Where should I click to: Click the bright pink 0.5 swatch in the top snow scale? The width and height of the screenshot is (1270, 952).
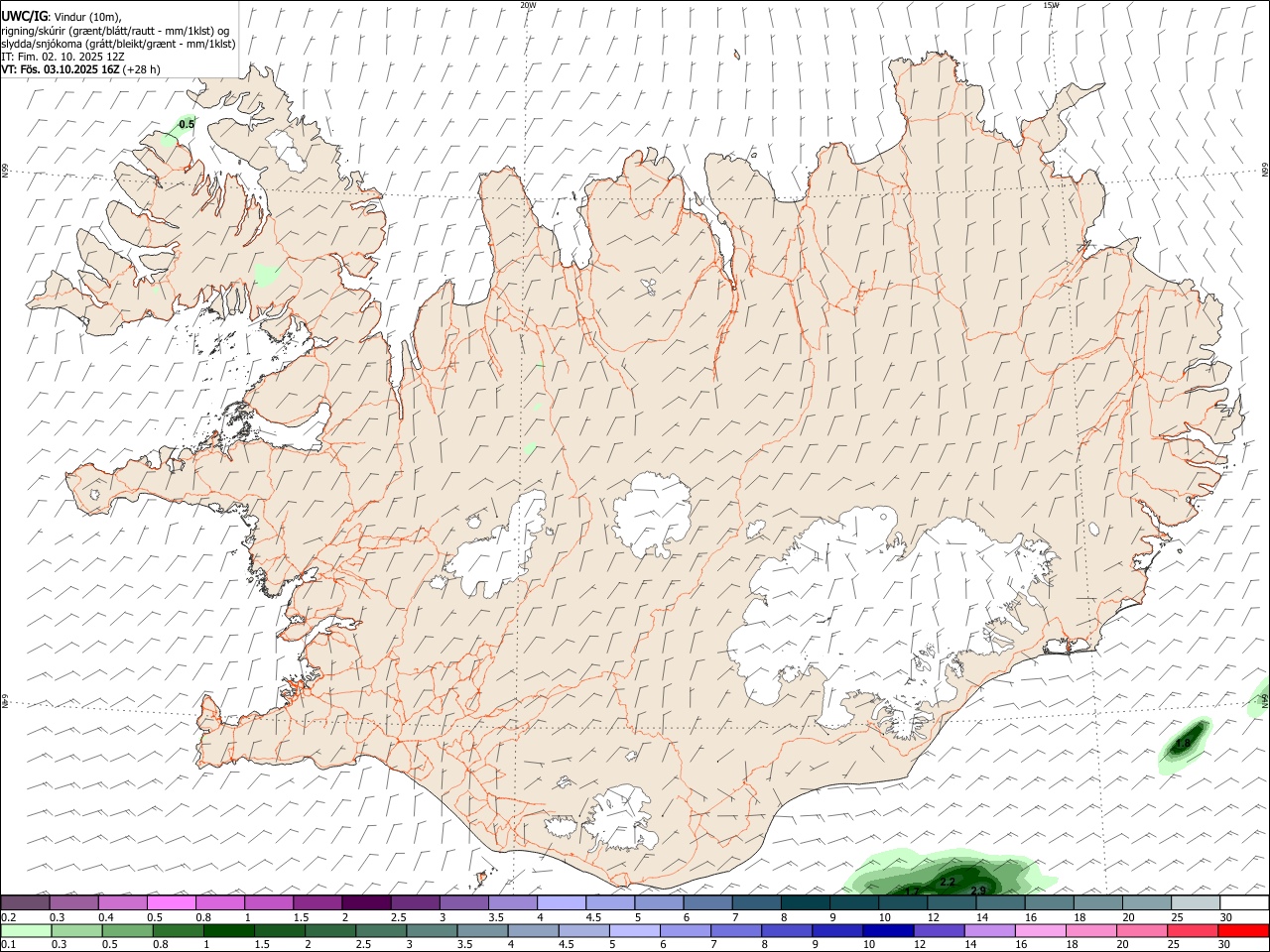[172, 903]
